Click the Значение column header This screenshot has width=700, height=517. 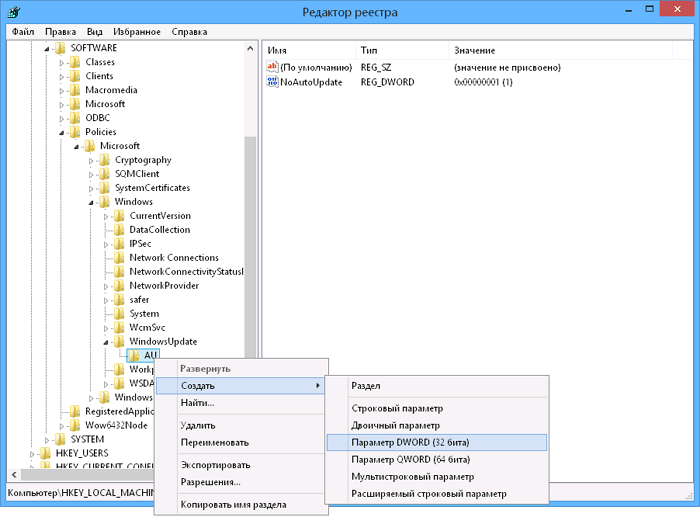point(473,49)
